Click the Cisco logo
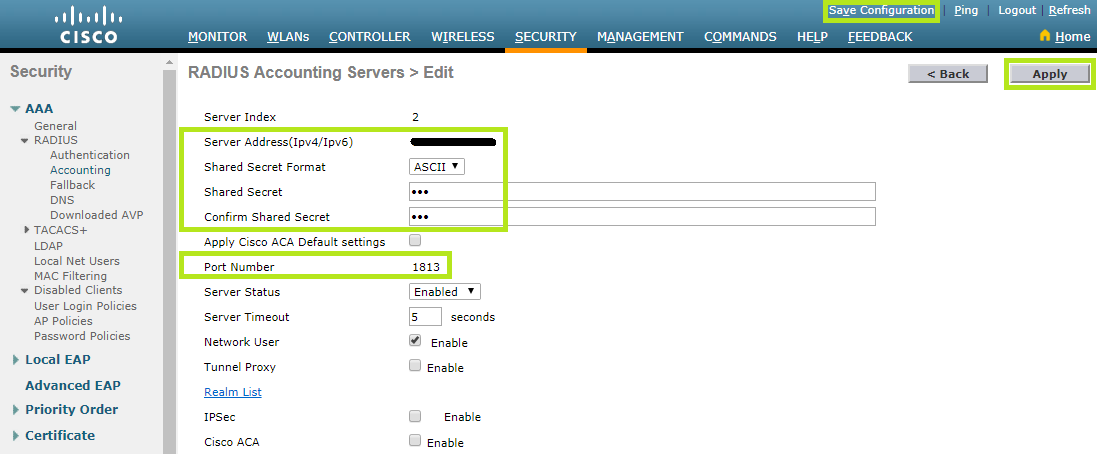The image size is (1097, 454). coord(88,25)
